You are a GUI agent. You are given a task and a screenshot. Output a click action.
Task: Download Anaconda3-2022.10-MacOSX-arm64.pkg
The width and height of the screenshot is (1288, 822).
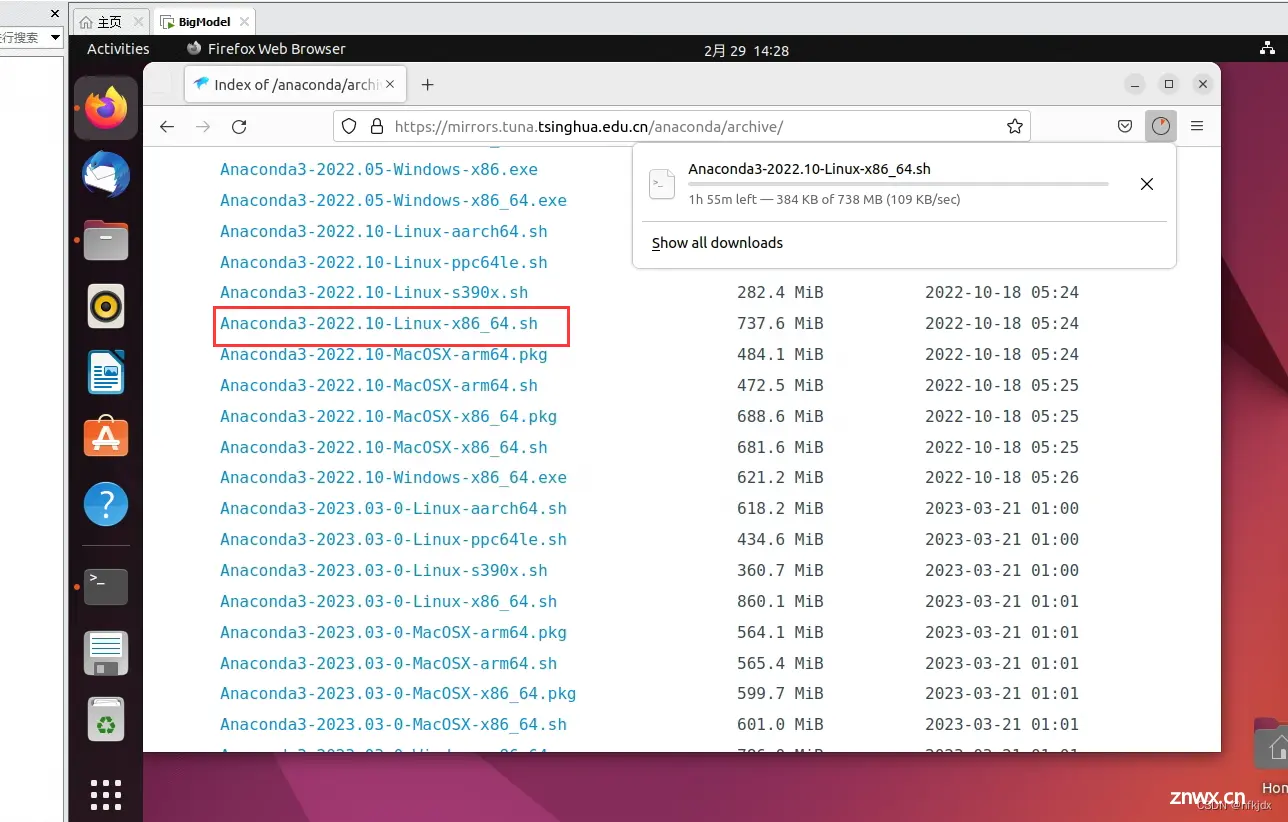click(x=384, y=355)
